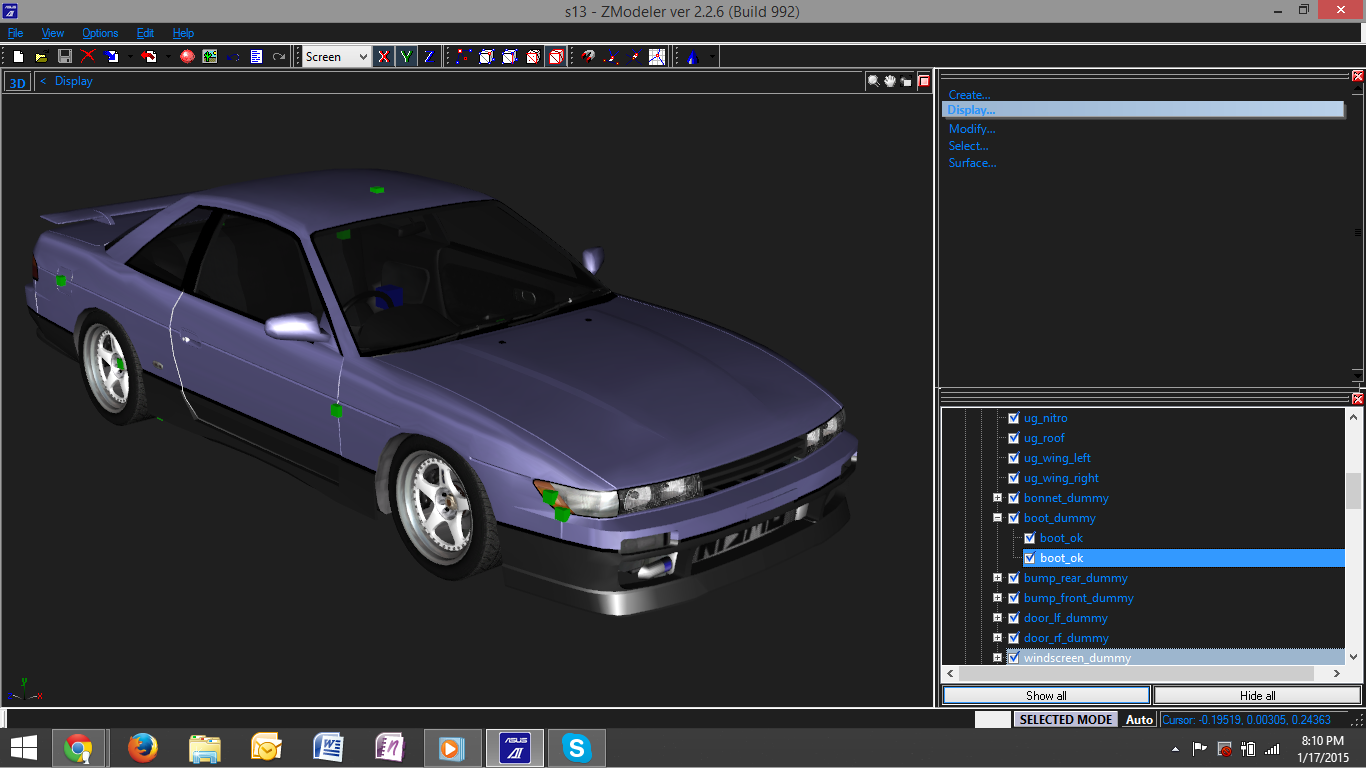Open Microsoft Word from the taskbar
1366x768 pixels.
point(328,748)
